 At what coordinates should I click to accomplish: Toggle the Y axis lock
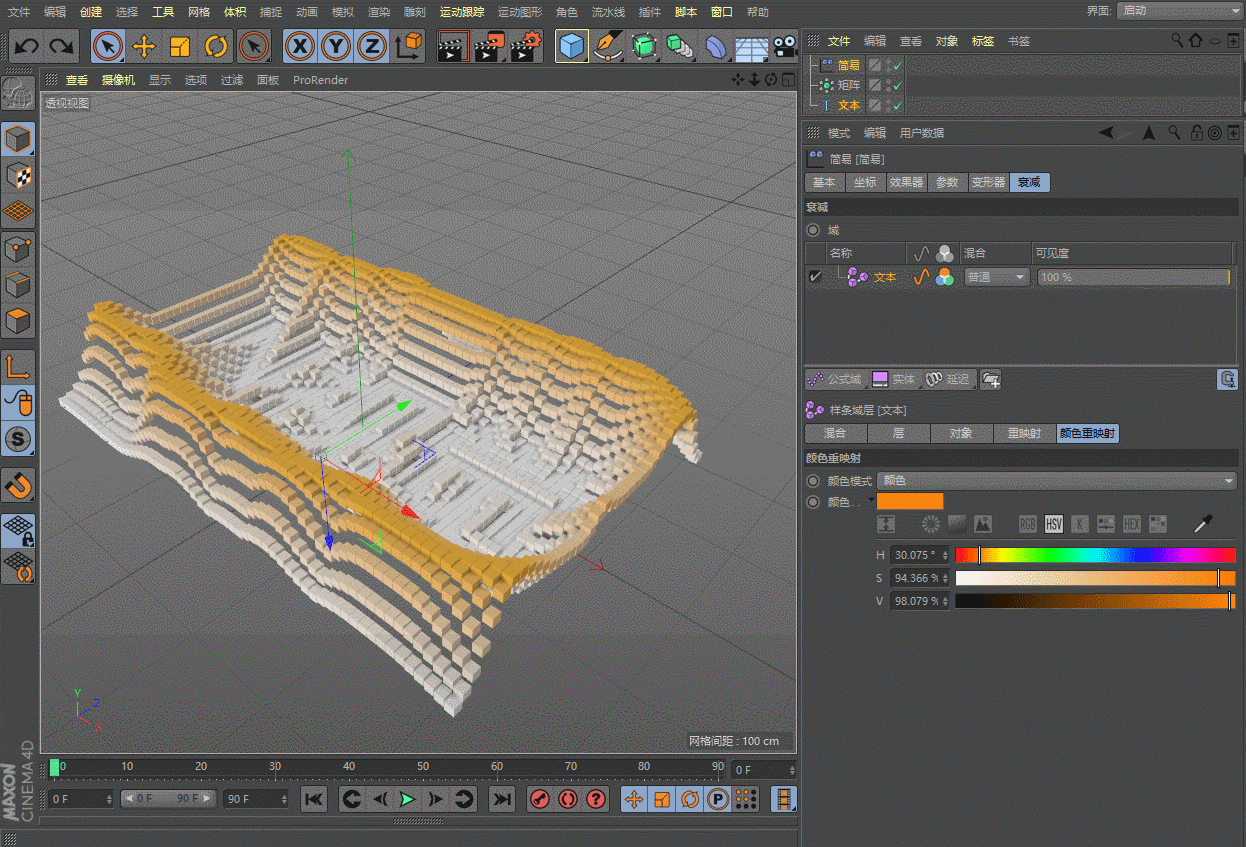336,46
